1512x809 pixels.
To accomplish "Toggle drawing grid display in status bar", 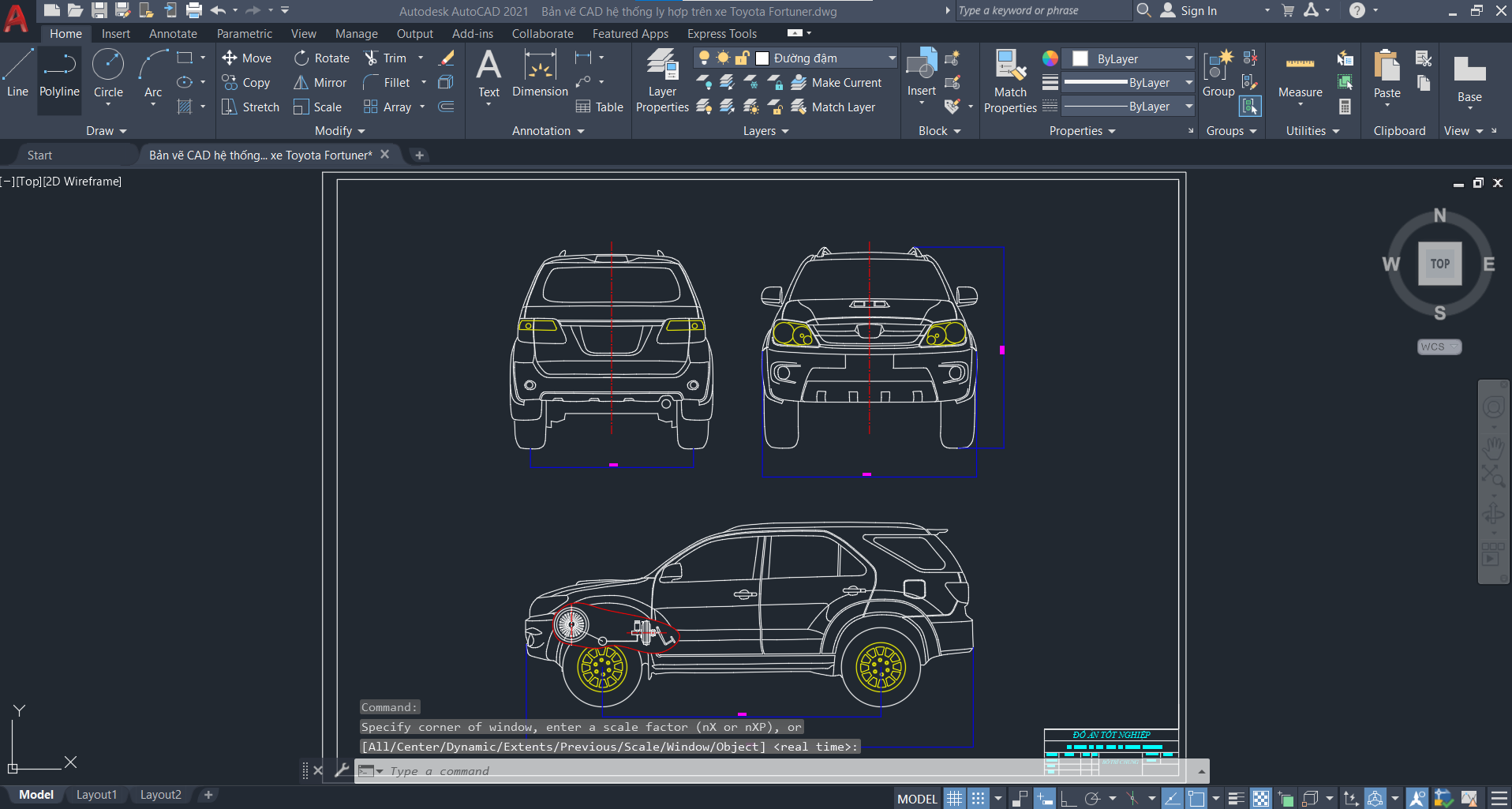I will coord(955,799).
